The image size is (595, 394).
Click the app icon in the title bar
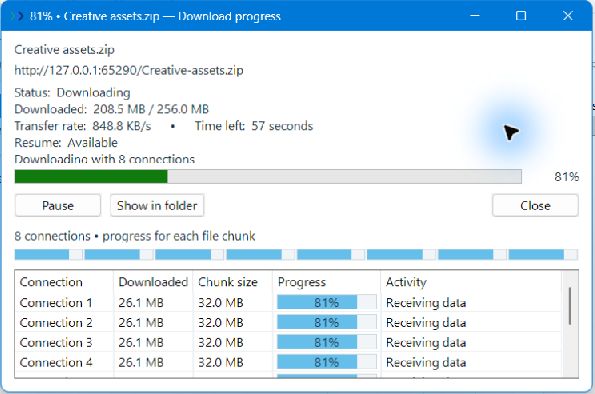pyautogui.click(x=17, y=16)
